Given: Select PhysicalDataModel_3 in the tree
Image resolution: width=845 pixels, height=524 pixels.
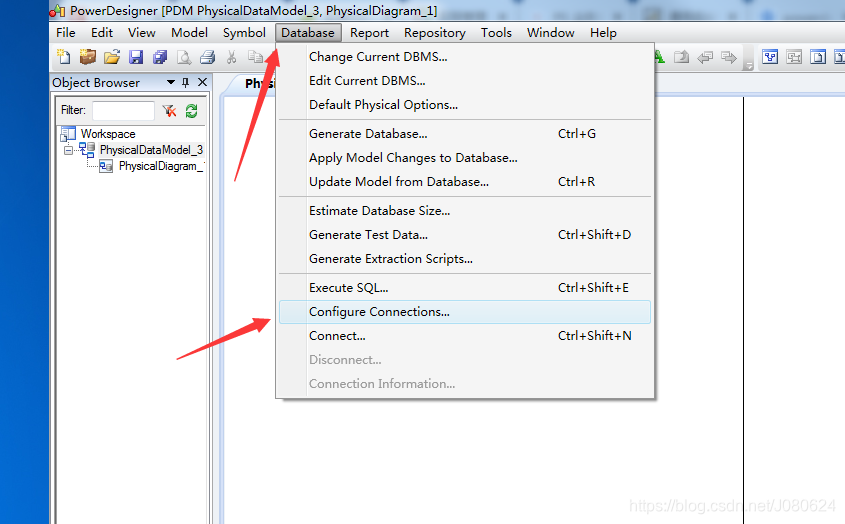Looking at the screenshot, I should (151, 150).
